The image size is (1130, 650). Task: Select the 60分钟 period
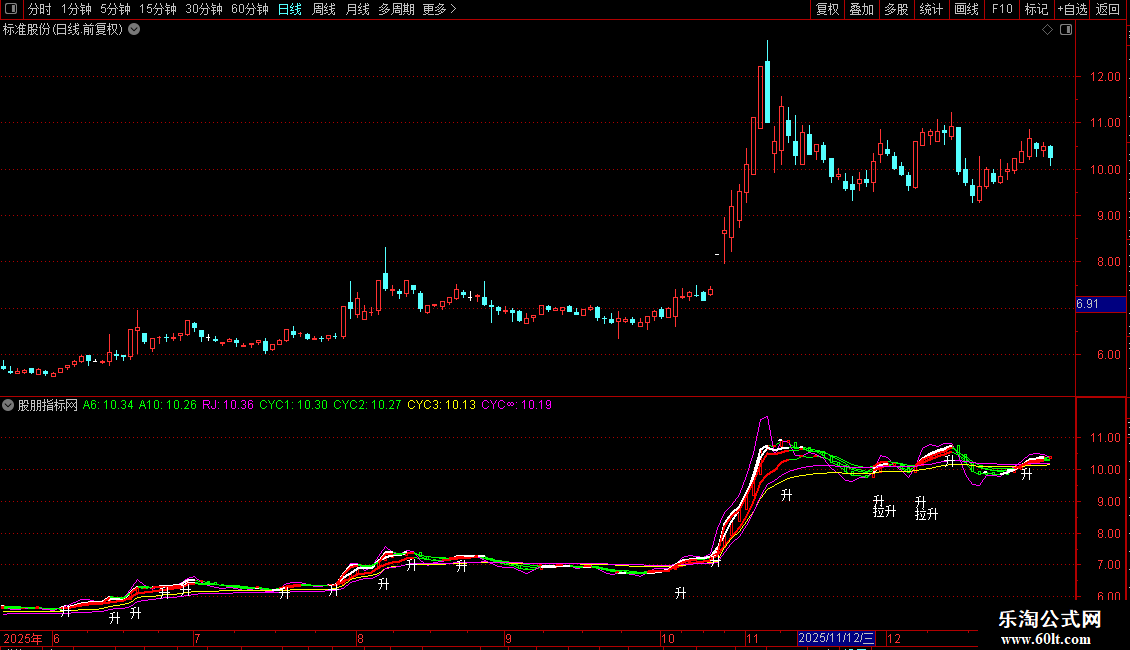(x=249, y=9)
